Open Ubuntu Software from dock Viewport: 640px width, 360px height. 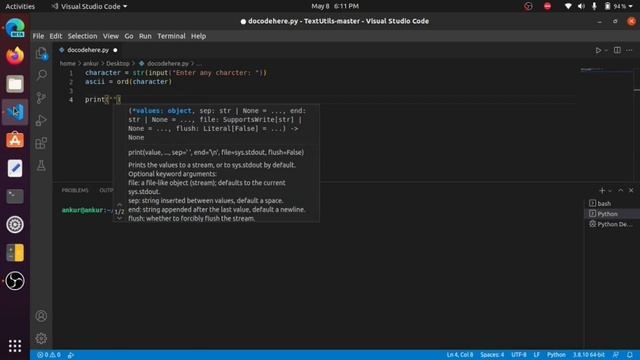coord(15,140)
